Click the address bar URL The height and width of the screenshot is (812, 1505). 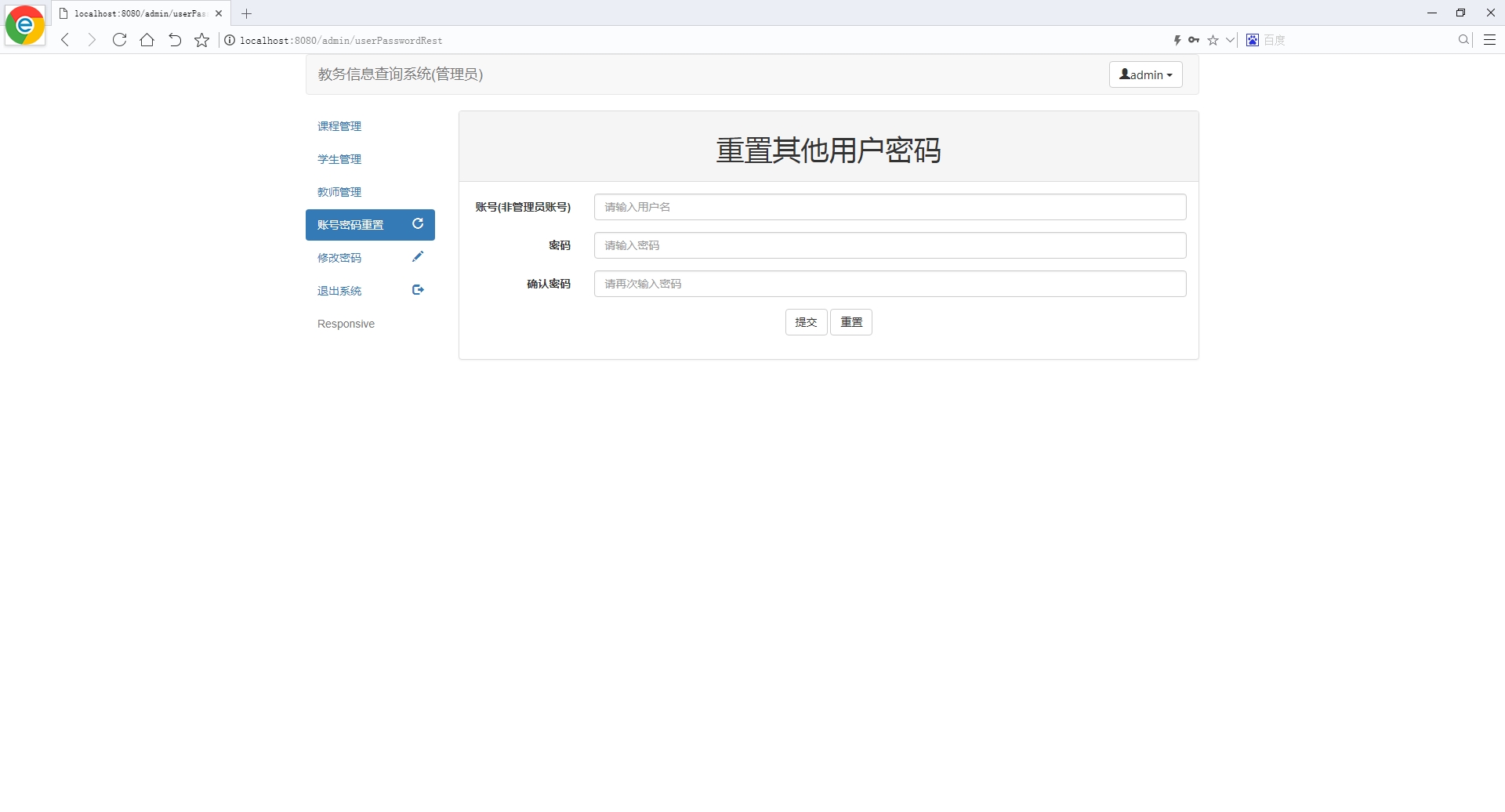[341, 40]
